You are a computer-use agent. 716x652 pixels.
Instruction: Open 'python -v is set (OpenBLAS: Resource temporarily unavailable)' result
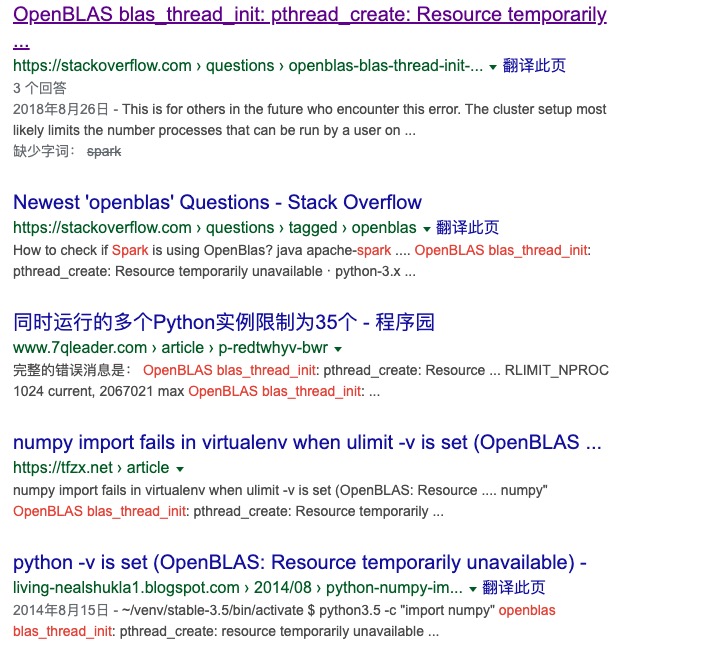pyautogui.click(x=300, y=563)
